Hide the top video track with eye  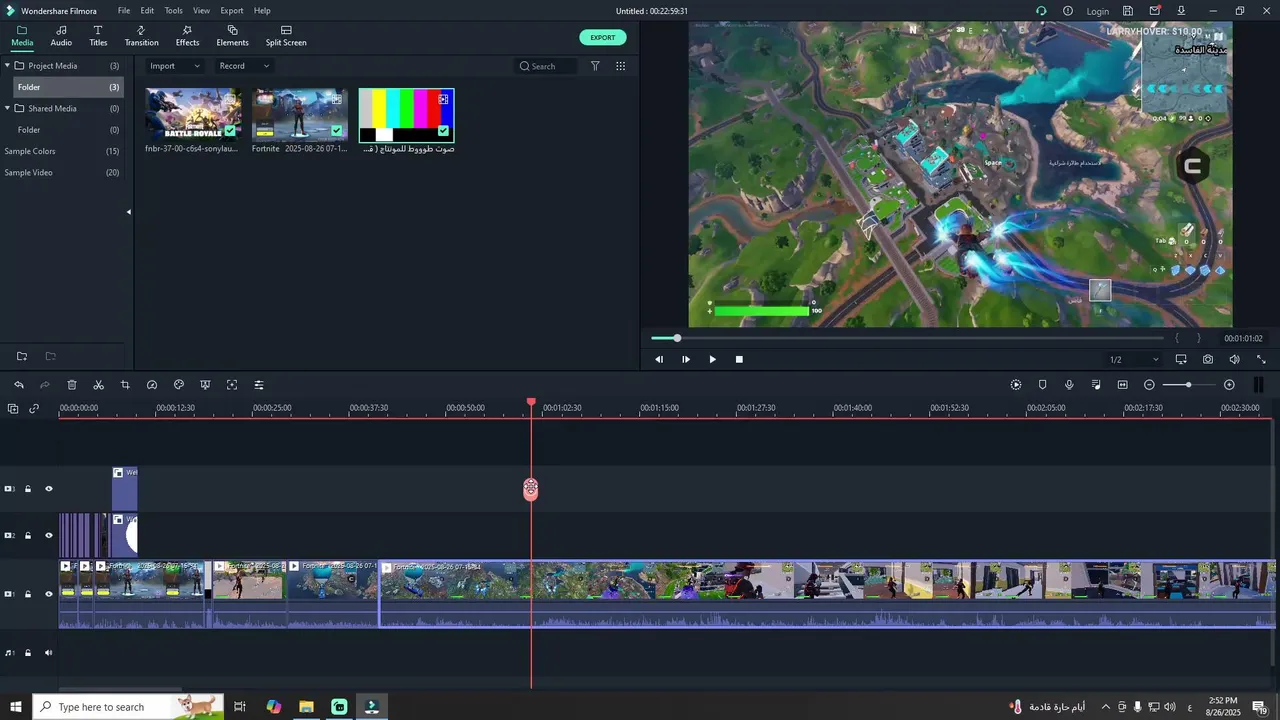pyautogui.click(x=48, y=489)
